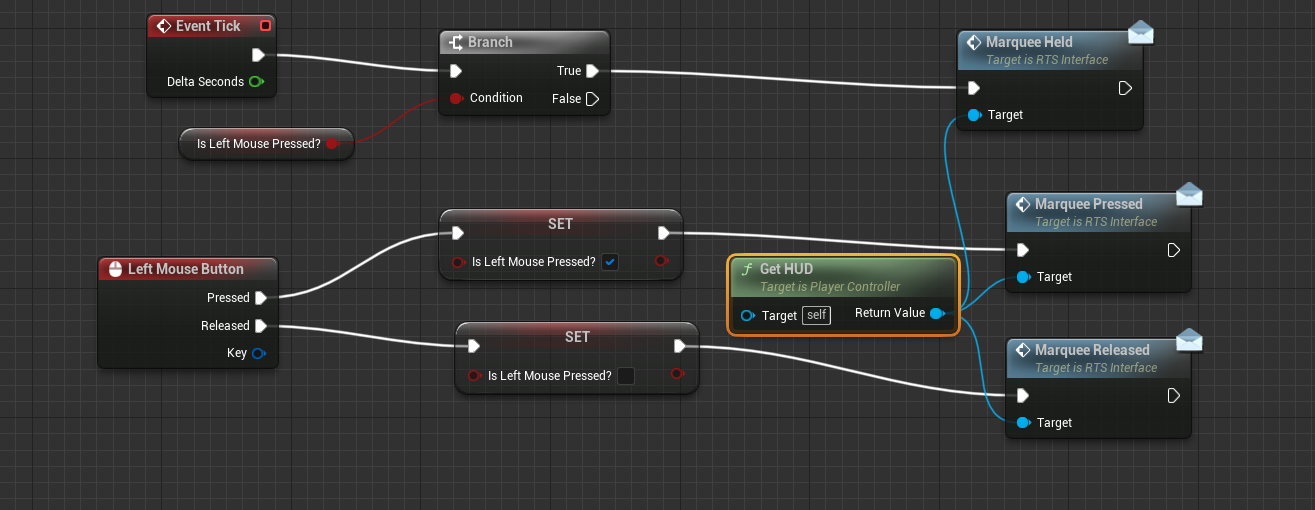
Task: Click Marquee Pressed execution output pin
Action: coord(1174,250)
